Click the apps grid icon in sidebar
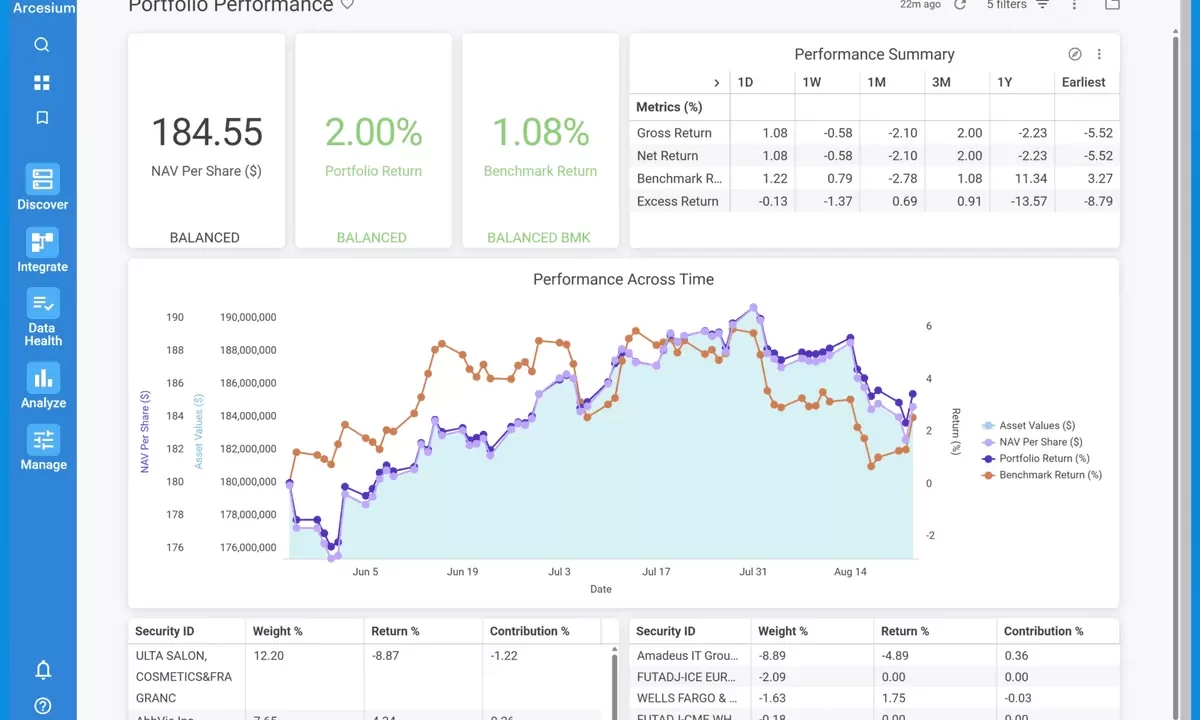Image resolution: width=1200 pixels, height=720 pixels. pyautogui.click(x=42, y=82)
